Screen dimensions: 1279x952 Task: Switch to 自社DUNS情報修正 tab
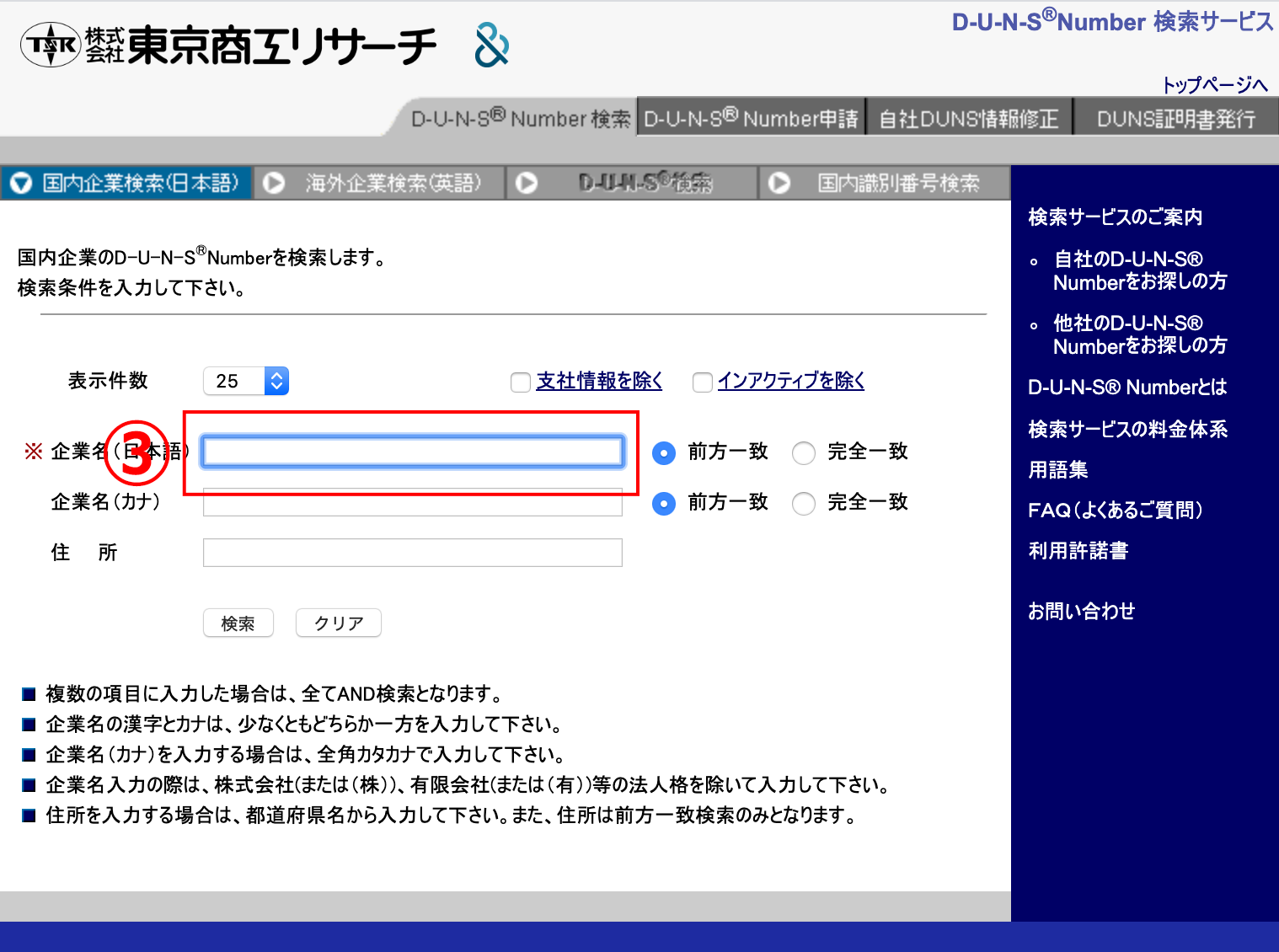click(969, 118)
